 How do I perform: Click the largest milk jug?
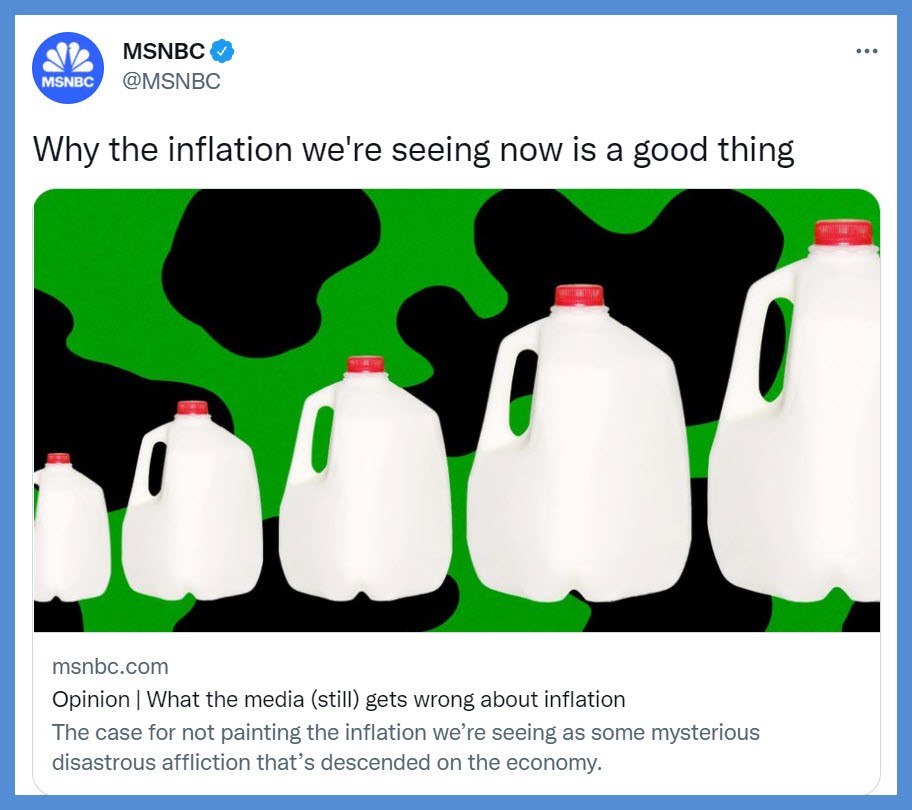click(794, 411)
